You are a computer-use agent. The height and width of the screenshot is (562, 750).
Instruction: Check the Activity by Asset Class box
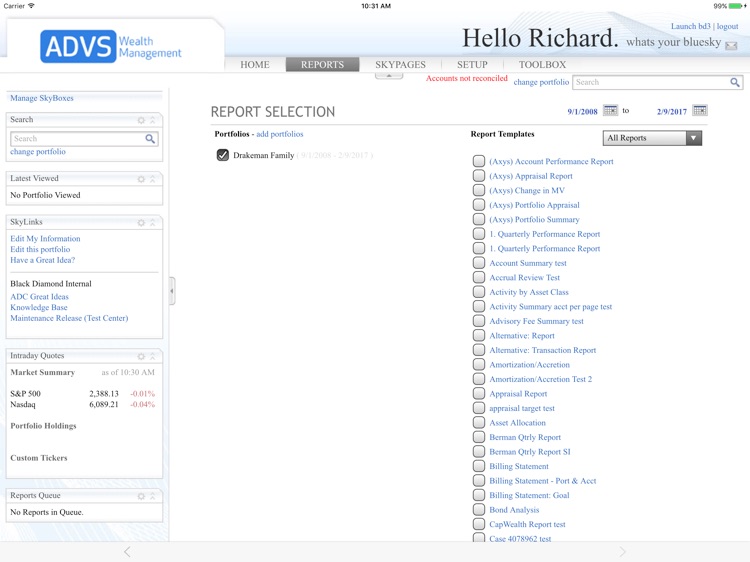click(x=479, y=292)
